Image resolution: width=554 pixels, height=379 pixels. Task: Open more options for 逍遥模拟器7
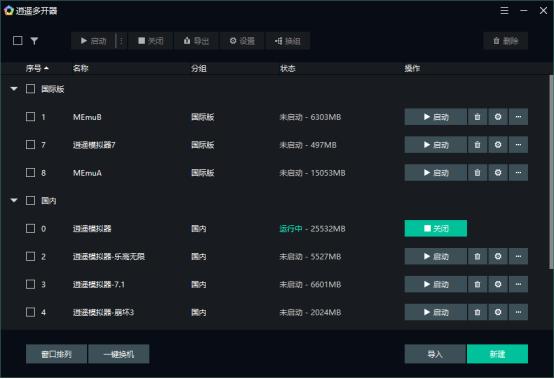(x=518, y=145)
